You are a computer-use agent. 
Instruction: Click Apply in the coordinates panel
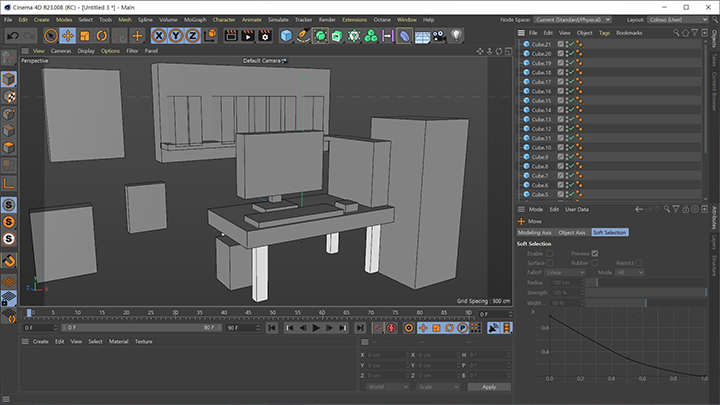[489, 387]
